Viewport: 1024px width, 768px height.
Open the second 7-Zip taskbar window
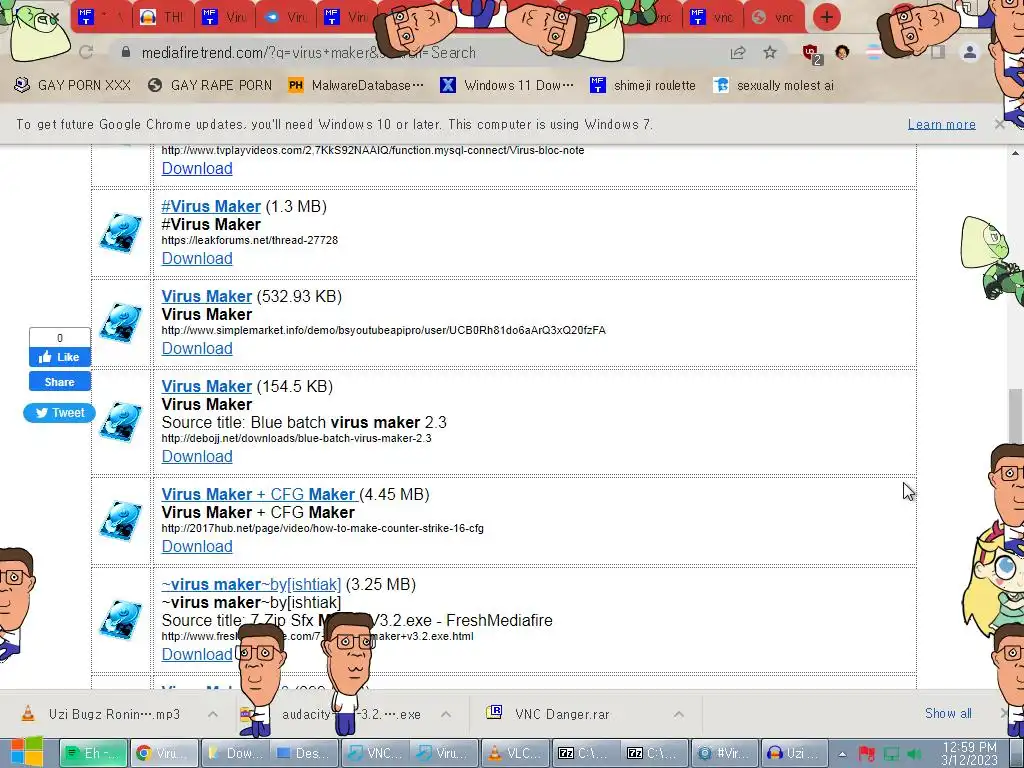[x=655, y=753]
